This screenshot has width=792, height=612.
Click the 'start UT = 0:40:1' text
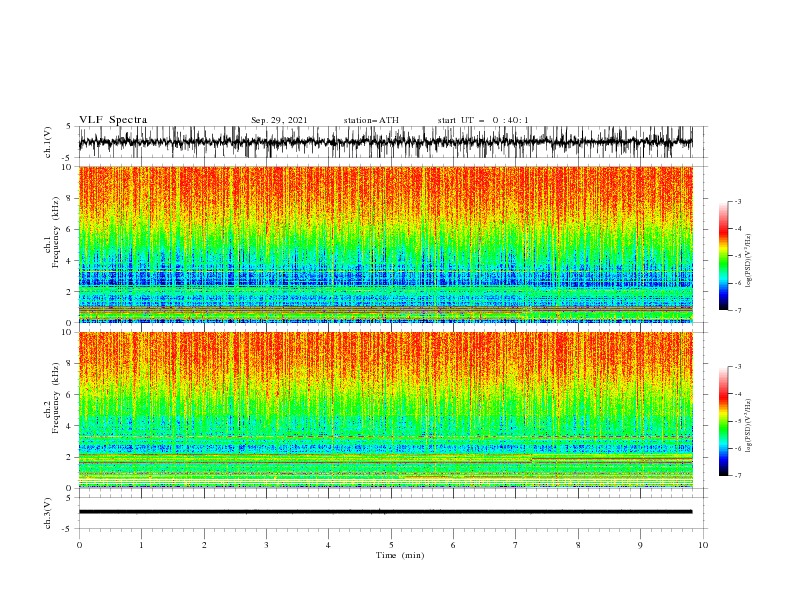pyautogui.click(x=483, y=120)
